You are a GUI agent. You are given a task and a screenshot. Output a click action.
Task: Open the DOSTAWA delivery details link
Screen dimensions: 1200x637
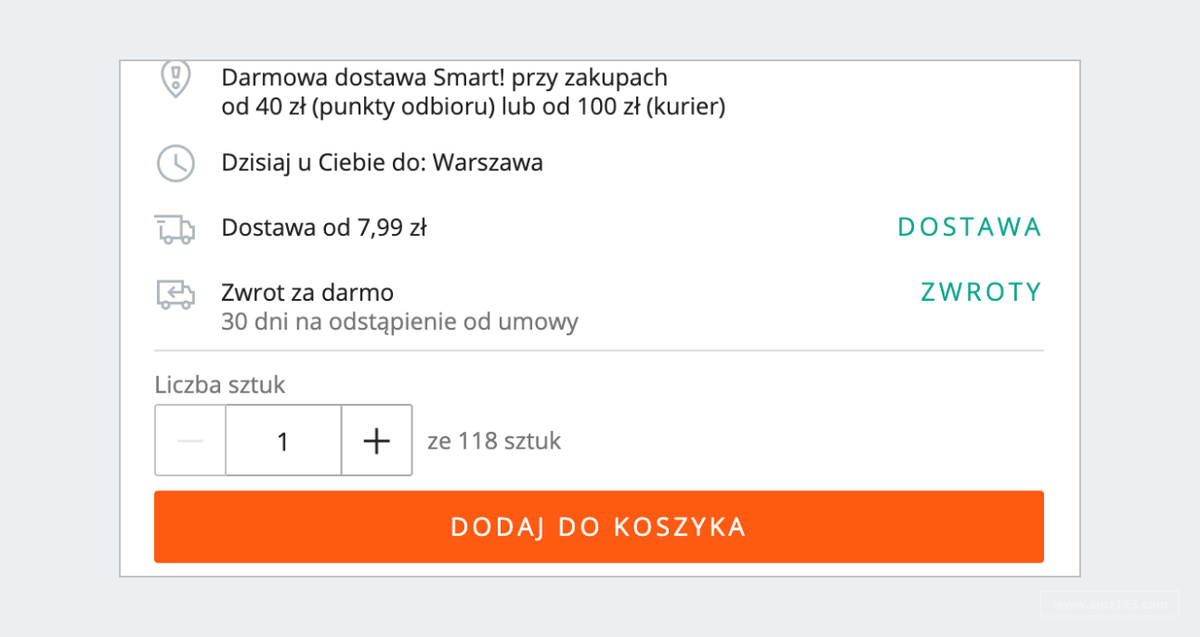pyautogui.click(x=969, y=228)
